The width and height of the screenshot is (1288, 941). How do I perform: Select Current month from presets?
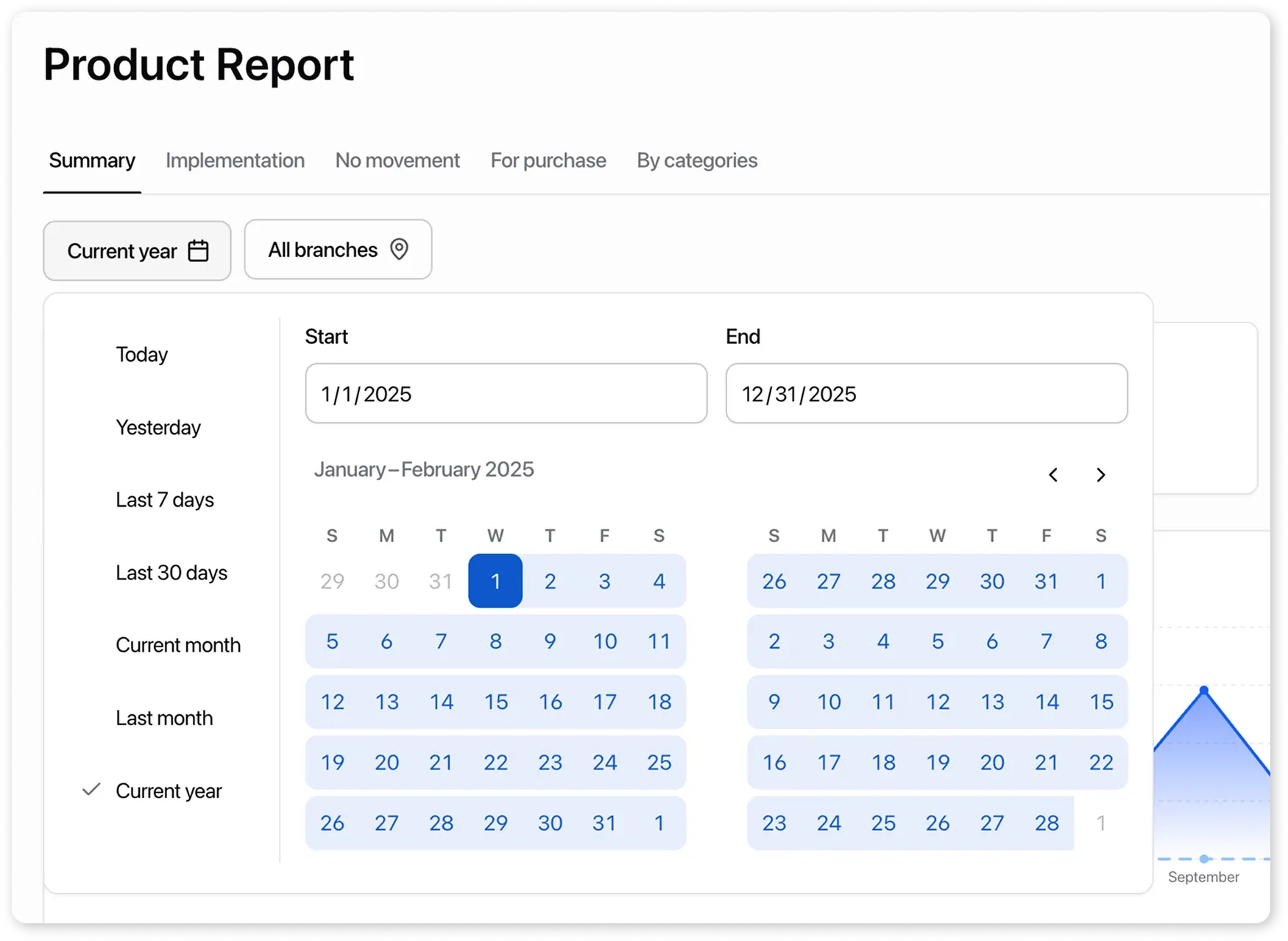tap(178, 644)
